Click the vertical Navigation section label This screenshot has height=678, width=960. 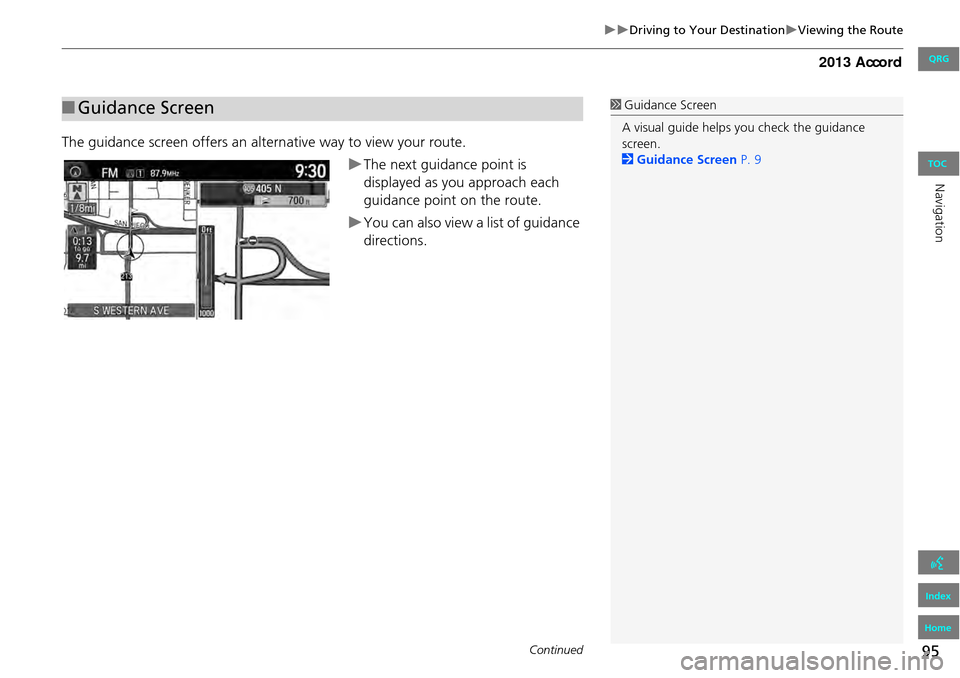click(939, 213)
